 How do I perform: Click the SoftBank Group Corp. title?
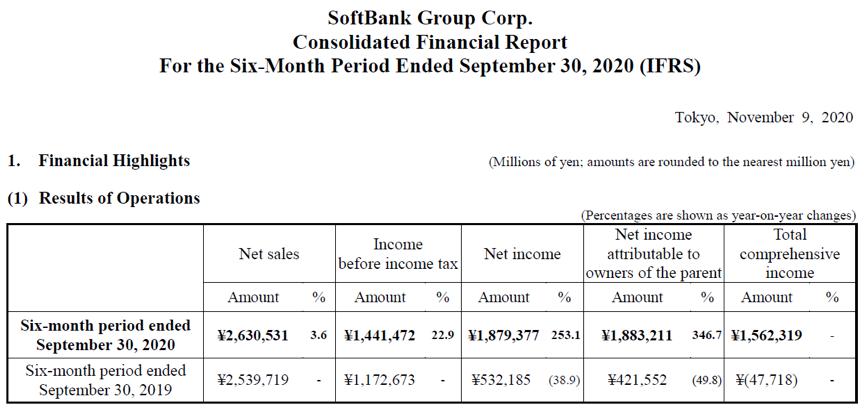(430, 18)
